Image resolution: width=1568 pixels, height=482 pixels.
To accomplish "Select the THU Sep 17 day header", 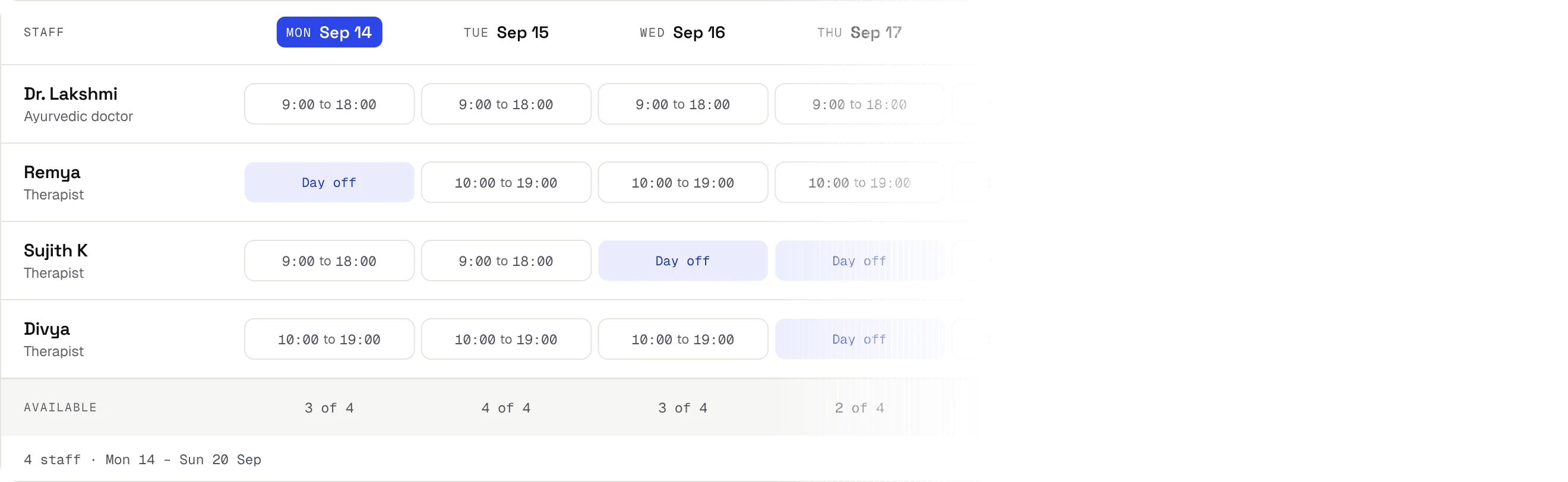I will click(859, 32).
